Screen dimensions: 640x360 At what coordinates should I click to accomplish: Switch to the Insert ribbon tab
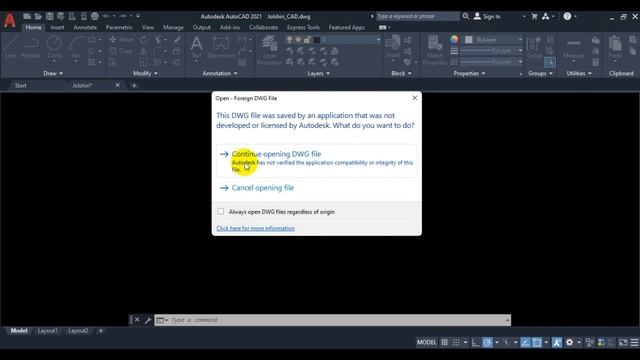(x=57, y=27)
